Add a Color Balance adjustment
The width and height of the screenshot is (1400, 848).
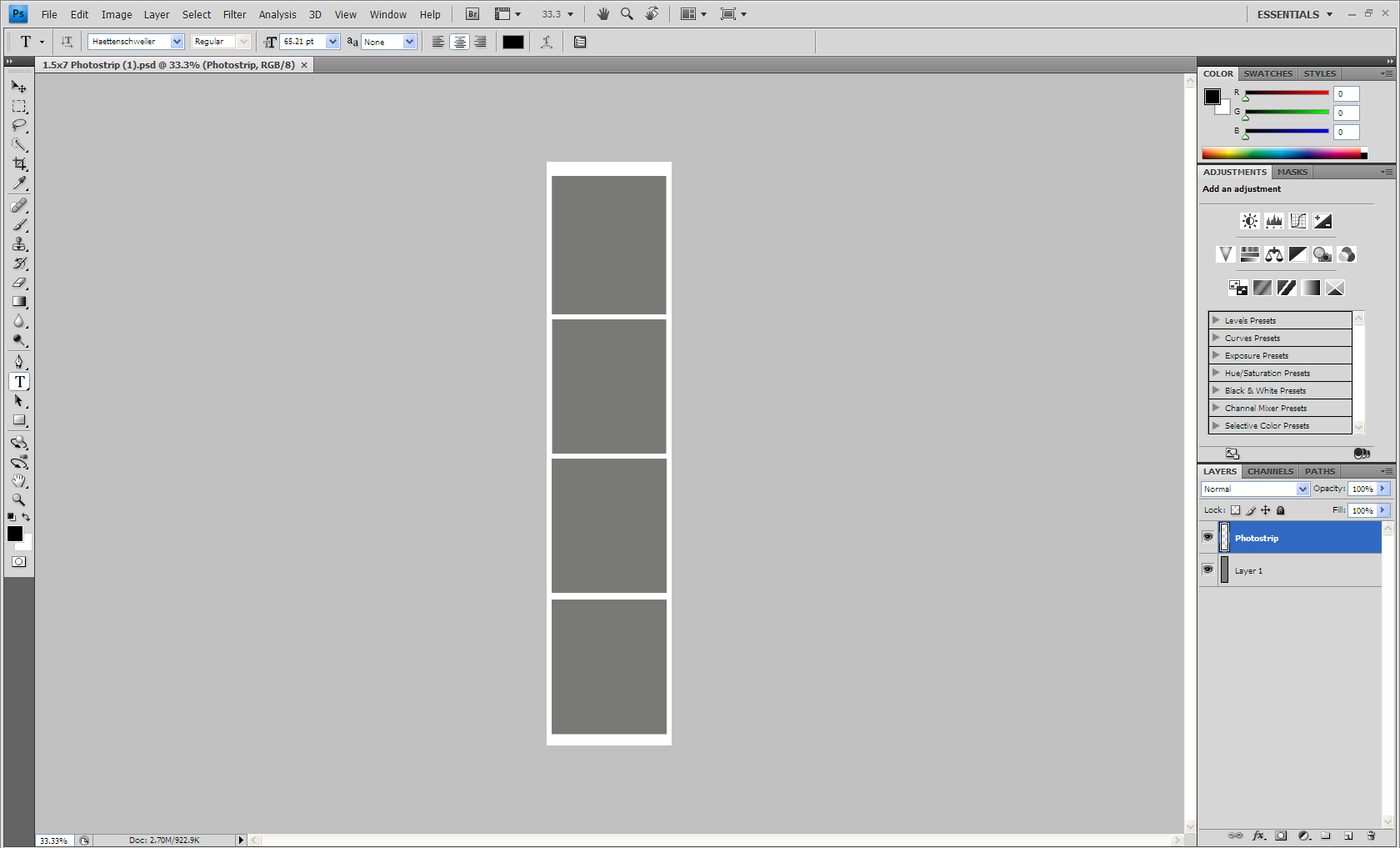tap(1273, 254)
